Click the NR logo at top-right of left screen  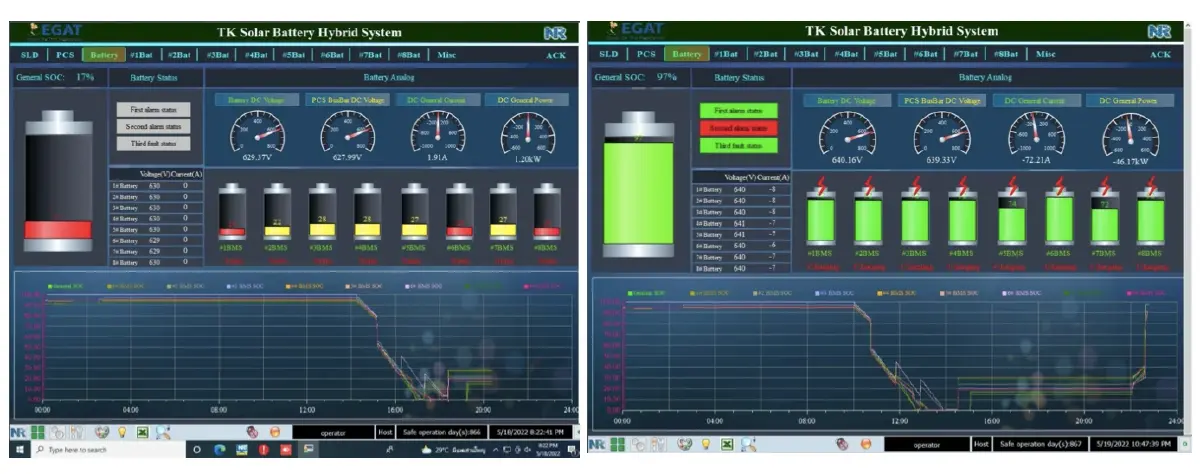[x=565, y=32]
